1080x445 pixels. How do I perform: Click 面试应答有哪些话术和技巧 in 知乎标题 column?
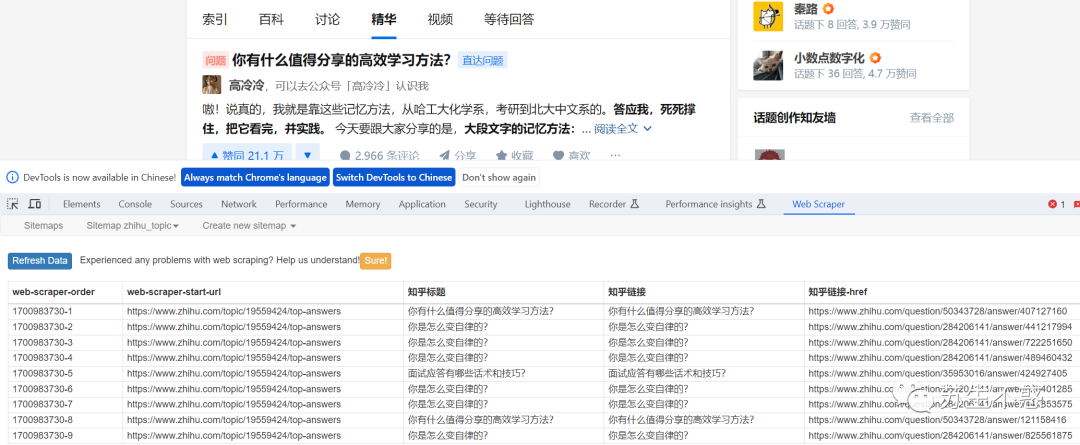coord(466,373)
